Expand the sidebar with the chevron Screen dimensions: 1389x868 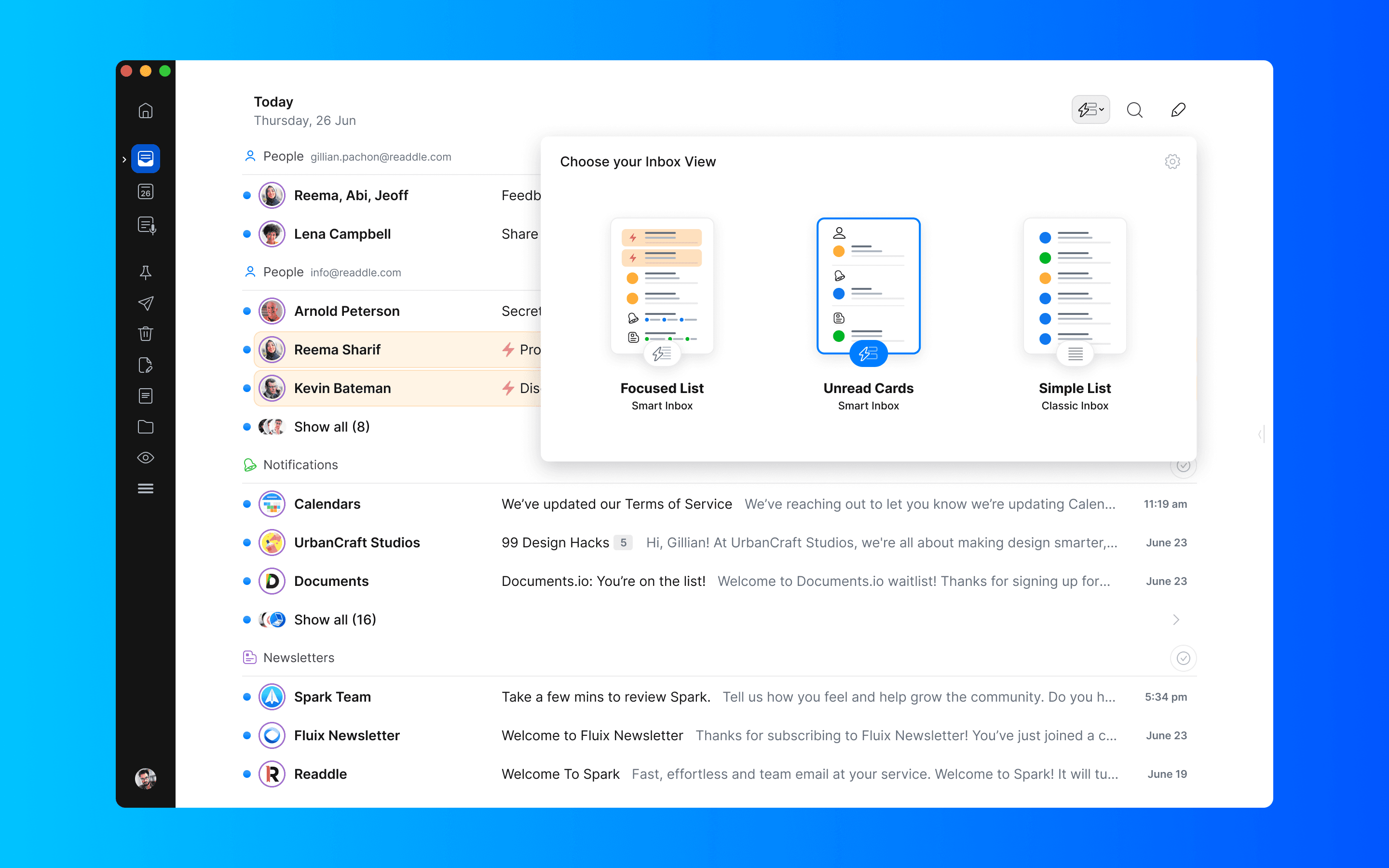(124, 159)
